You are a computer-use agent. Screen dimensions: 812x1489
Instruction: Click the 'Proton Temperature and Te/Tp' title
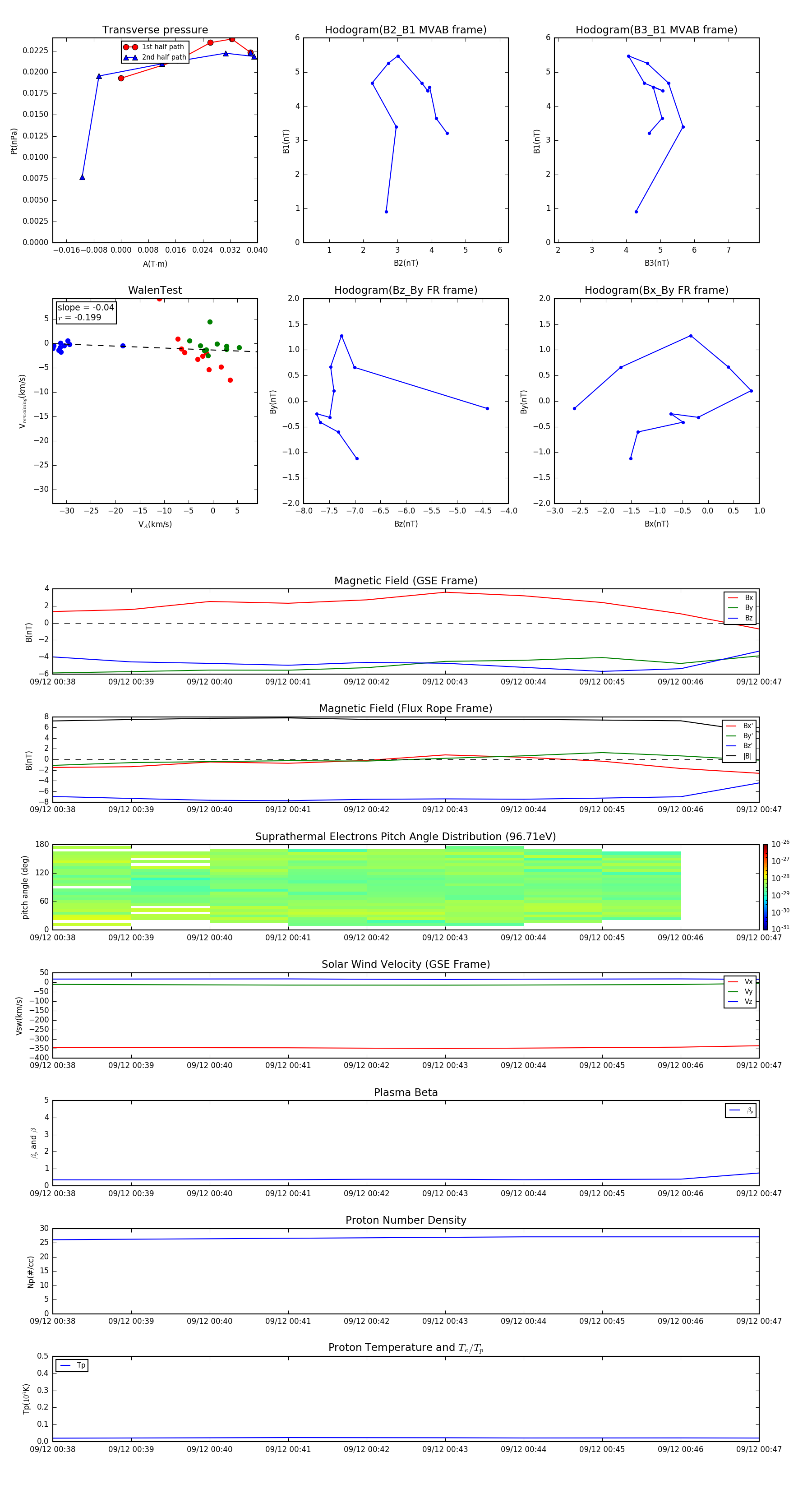(406, 1347)
